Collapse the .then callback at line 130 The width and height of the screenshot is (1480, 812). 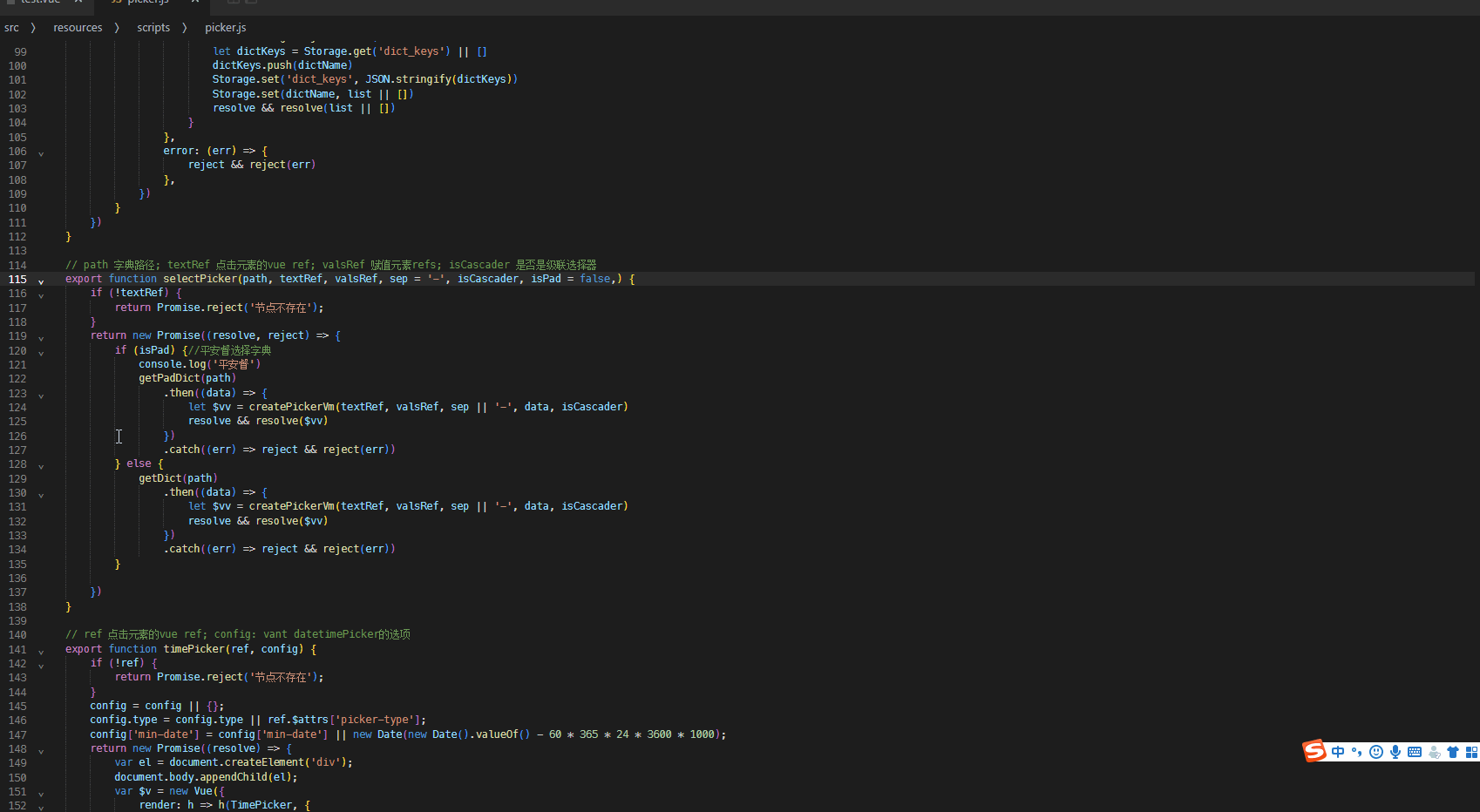pyautogui.click(x=41, y=494)
